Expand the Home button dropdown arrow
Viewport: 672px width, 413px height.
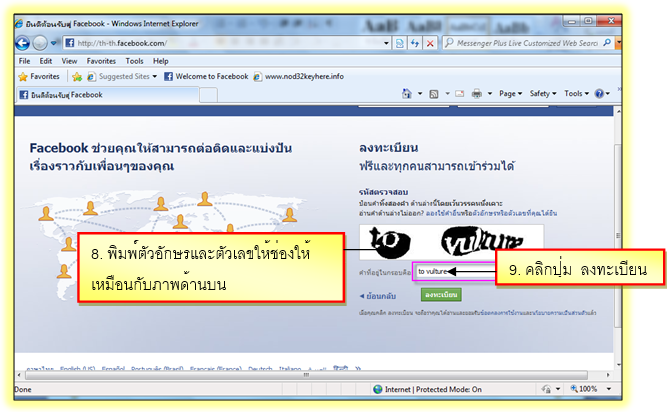click(x=420, y=93)
